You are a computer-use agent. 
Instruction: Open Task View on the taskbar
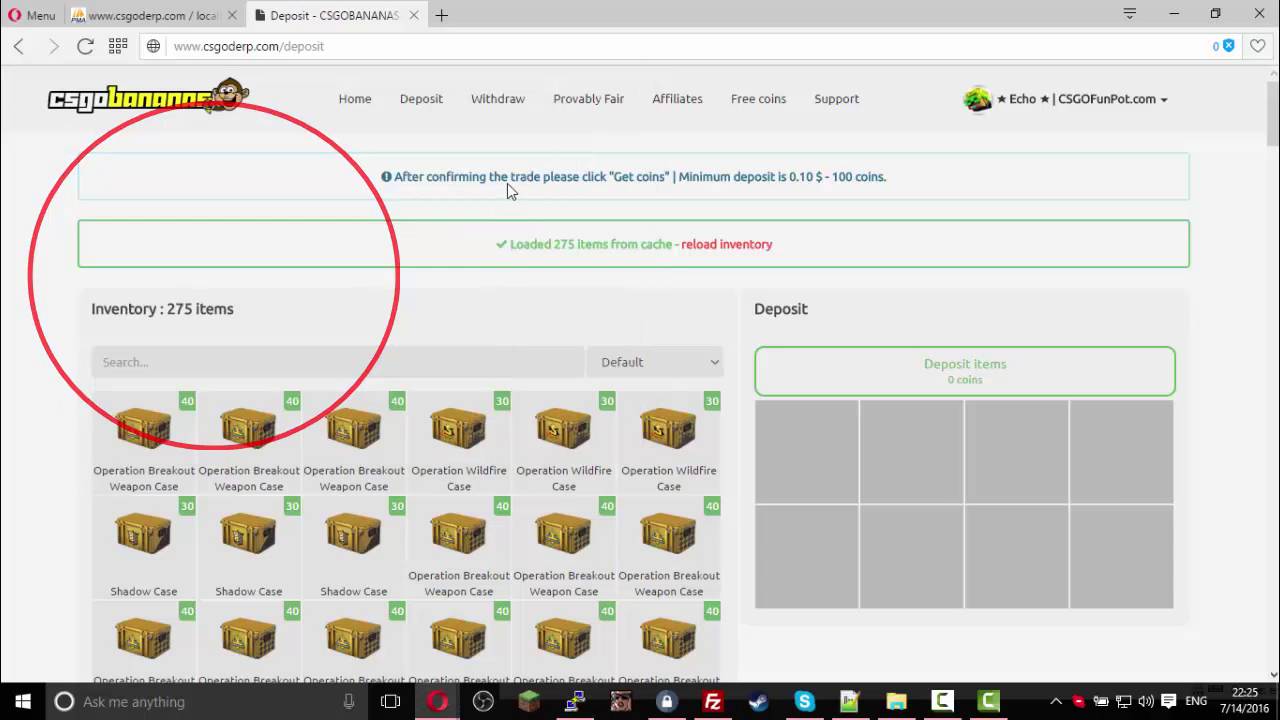tap(391, 701)
